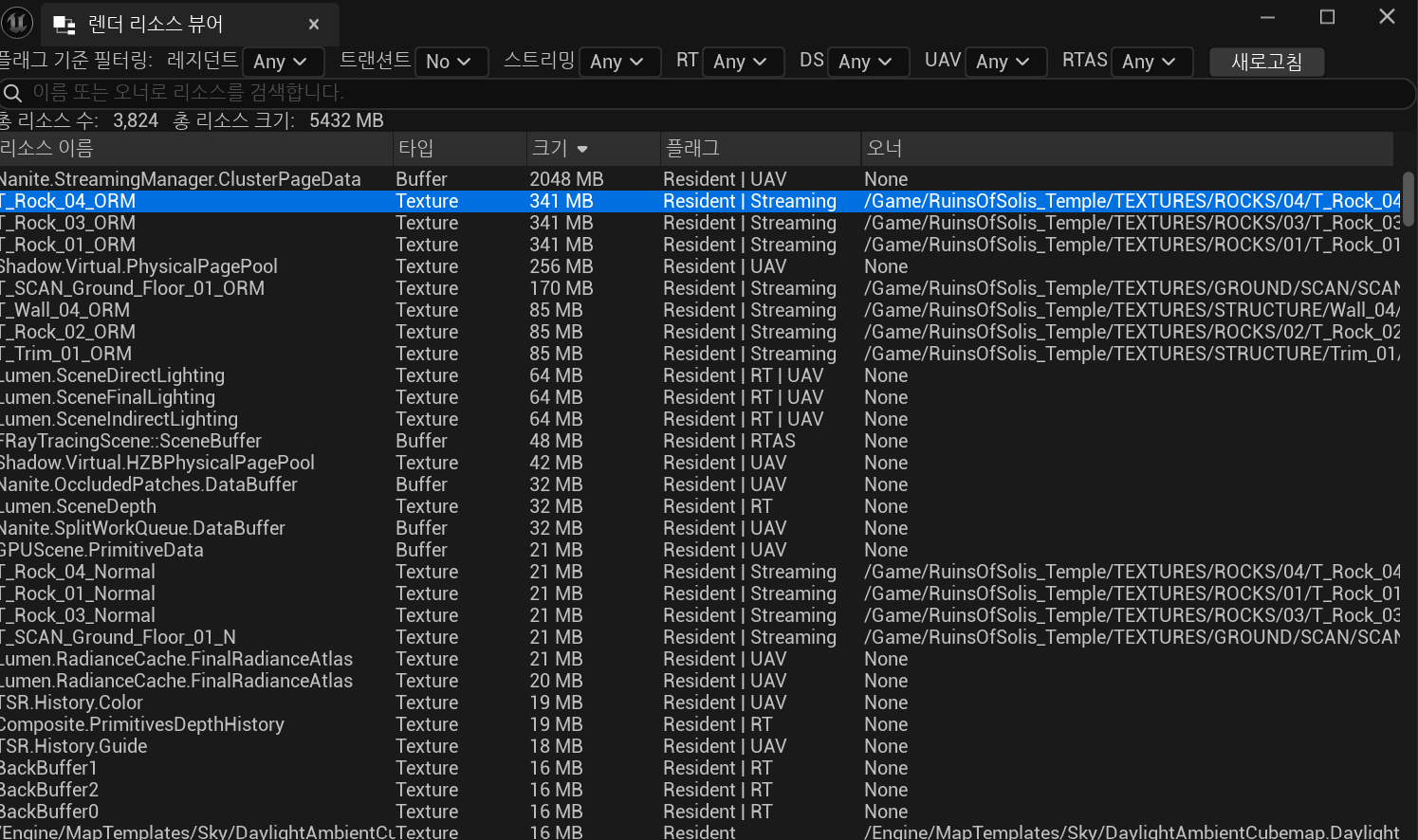
Task: Select Shadow.Virtual.HZBPhysicalPagePool row
Action: point(700,463)
